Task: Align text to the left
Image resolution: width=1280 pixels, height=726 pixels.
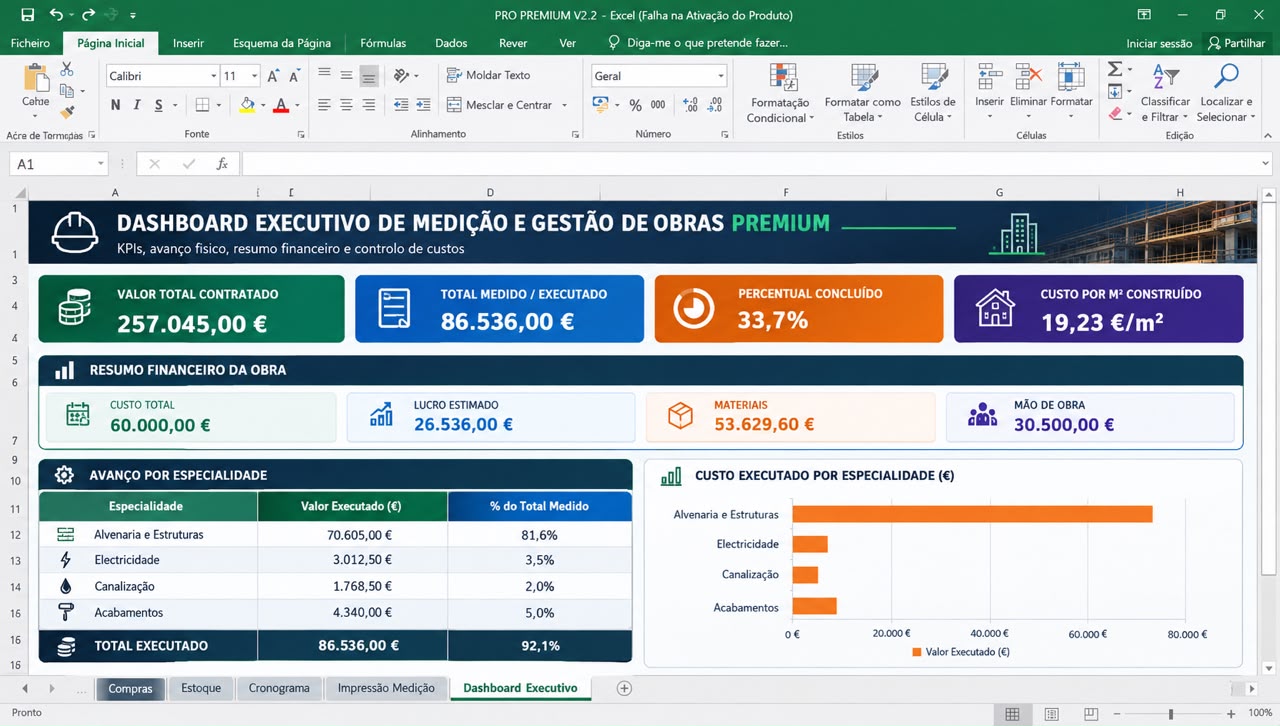Action: (x=324, y=105)
